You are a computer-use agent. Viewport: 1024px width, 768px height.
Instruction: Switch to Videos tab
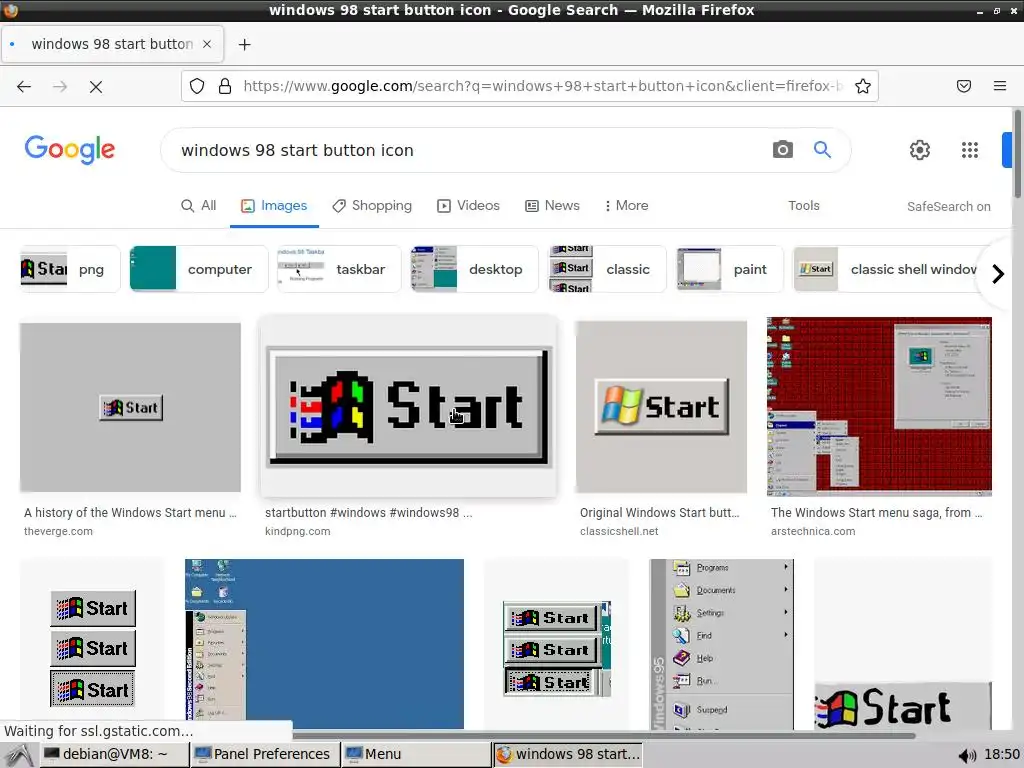point(468,206)
